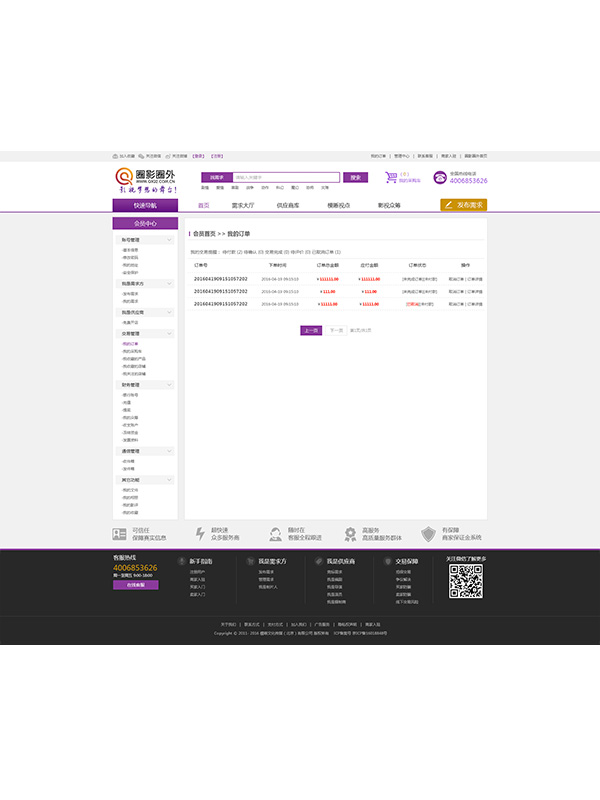Click the footer cart icon beside 我是需求方
Image resolution: width=600 pixels, height=800 pixels.
pos(250,561)
